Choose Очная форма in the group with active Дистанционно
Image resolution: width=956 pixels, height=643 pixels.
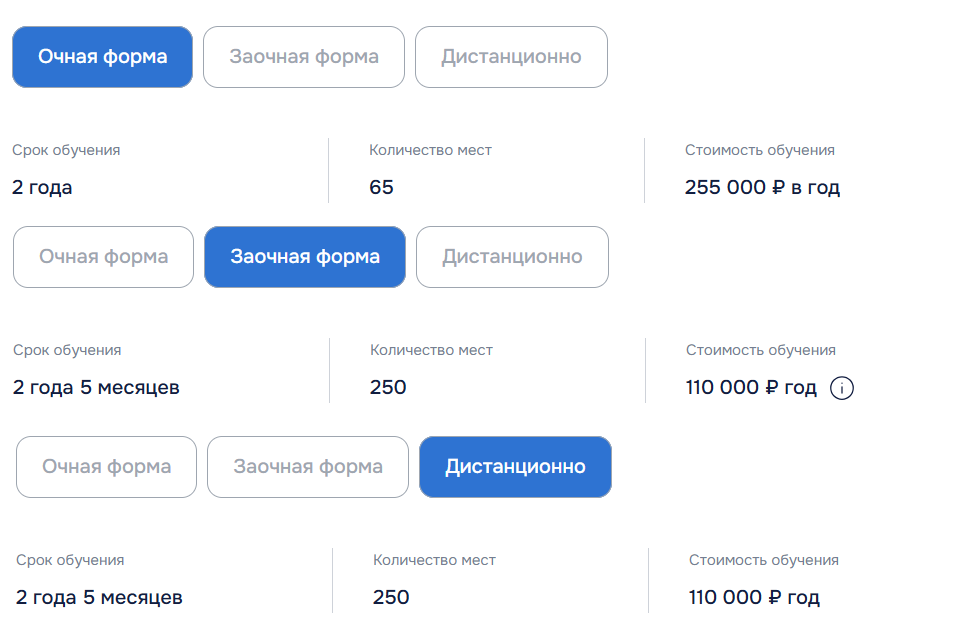point(107,467)
